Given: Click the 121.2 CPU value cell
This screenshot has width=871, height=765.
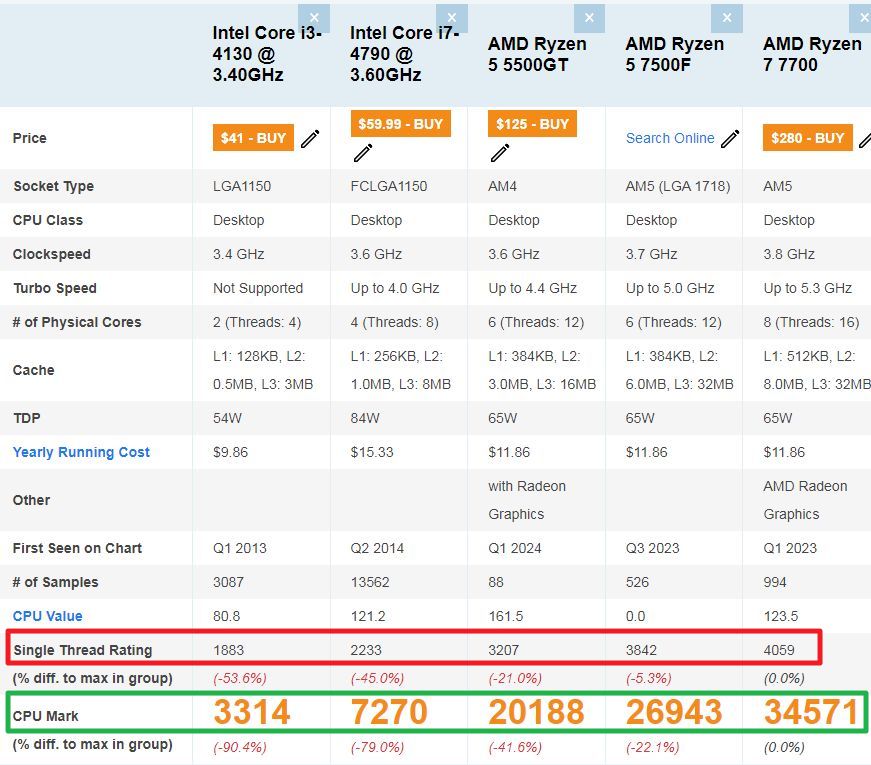Looking at the screenshot, I should coord(368,616).
